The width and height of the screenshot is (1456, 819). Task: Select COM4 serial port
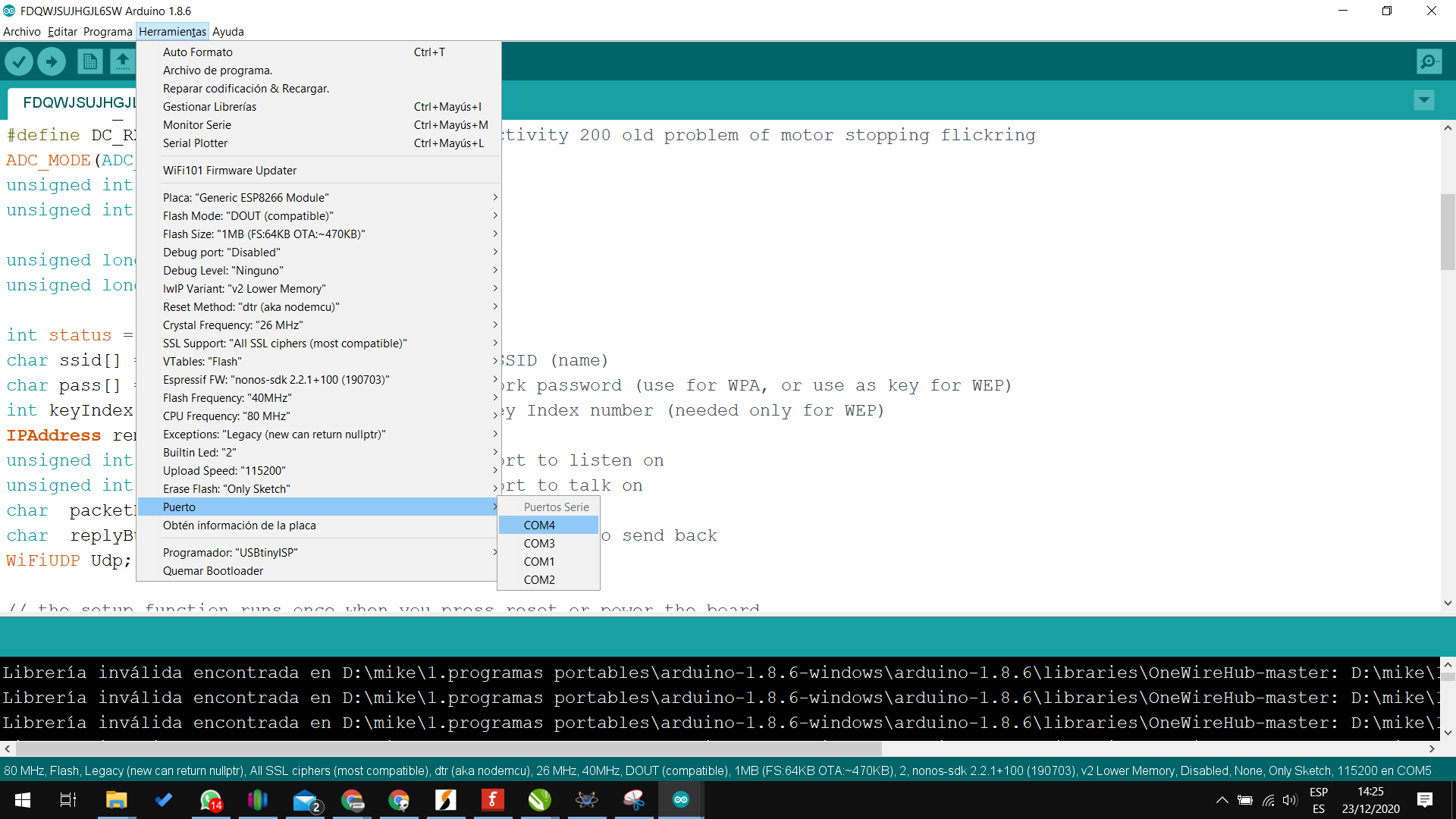pyautogui.click(x=539, y=525)
